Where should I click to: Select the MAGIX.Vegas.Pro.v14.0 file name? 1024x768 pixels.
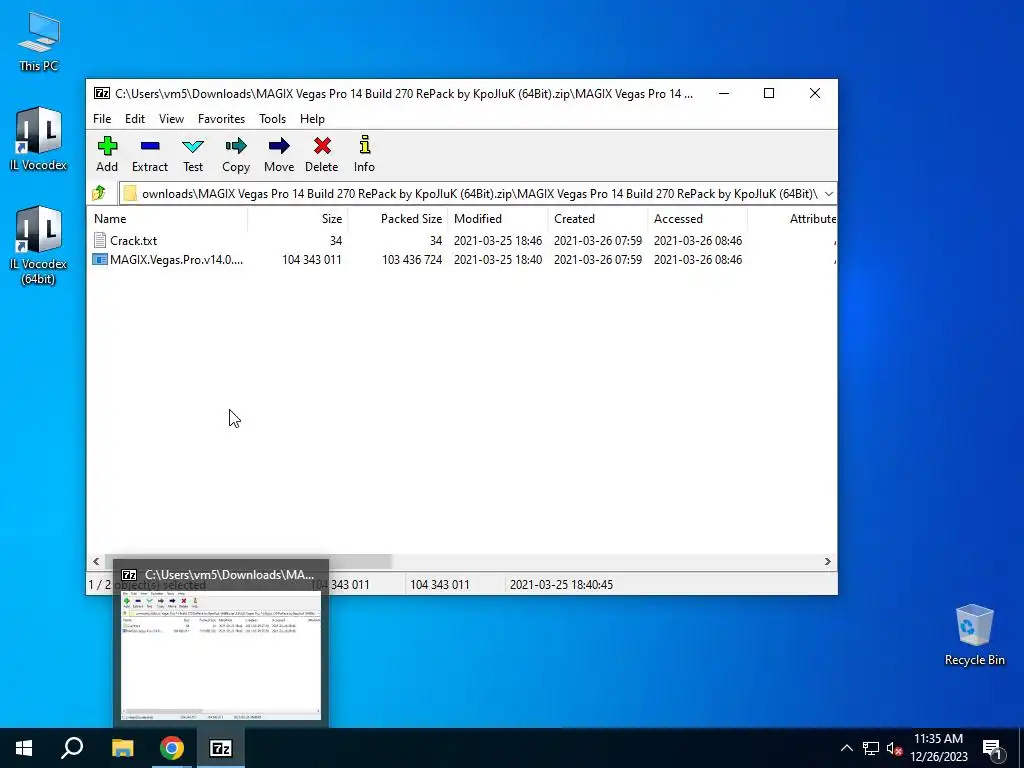point(176,260)
